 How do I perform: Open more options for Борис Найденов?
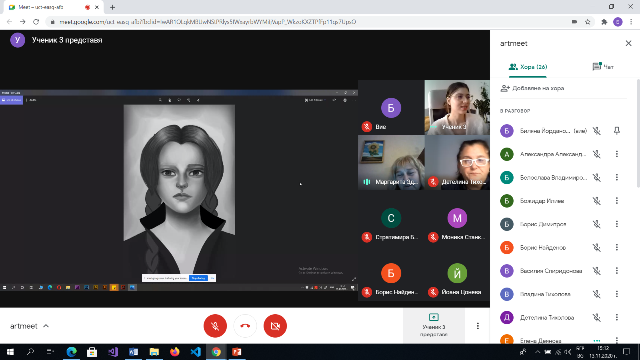click(x=617, y=247)
